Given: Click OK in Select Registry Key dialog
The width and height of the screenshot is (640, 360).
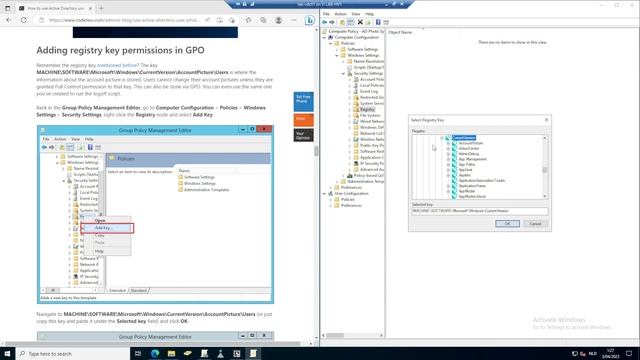Looking at the screenshot, I should click(507, 224).
